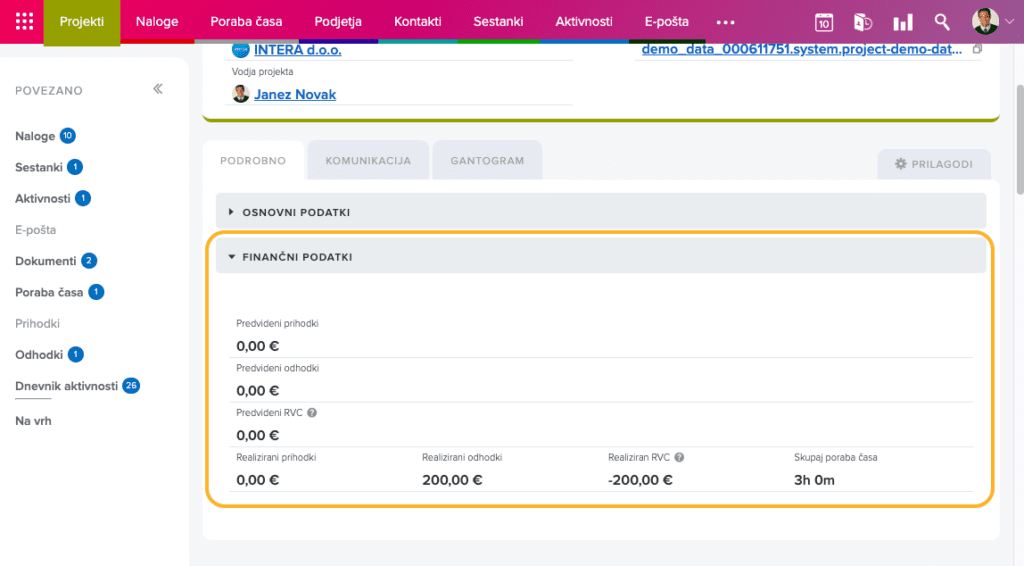Click the user profile avatar
The height and width of the screenshot is (566, 1024).
[x=984, y=21]
